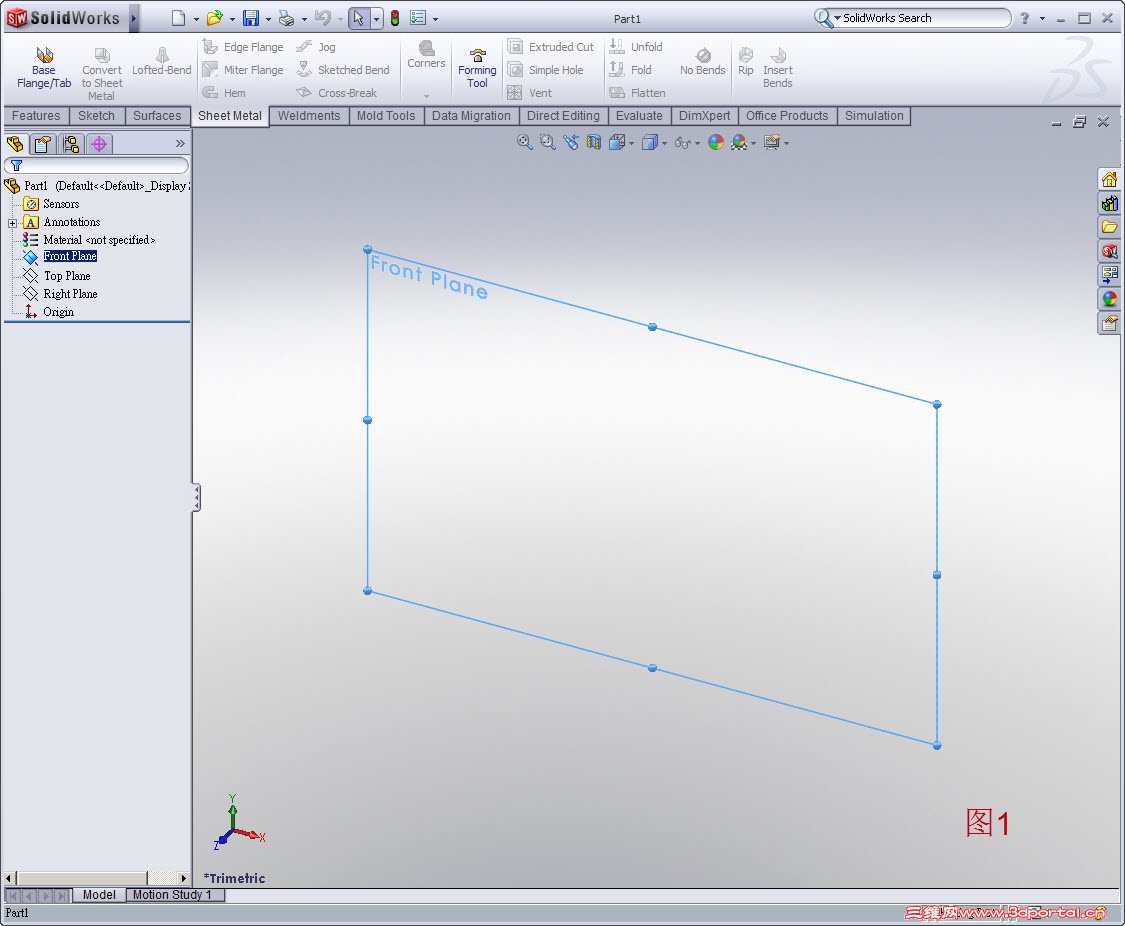This screenshot has width=1125, height=926.
Task: Click the Edit Appearance color ball icon
Action: point(715,142)
